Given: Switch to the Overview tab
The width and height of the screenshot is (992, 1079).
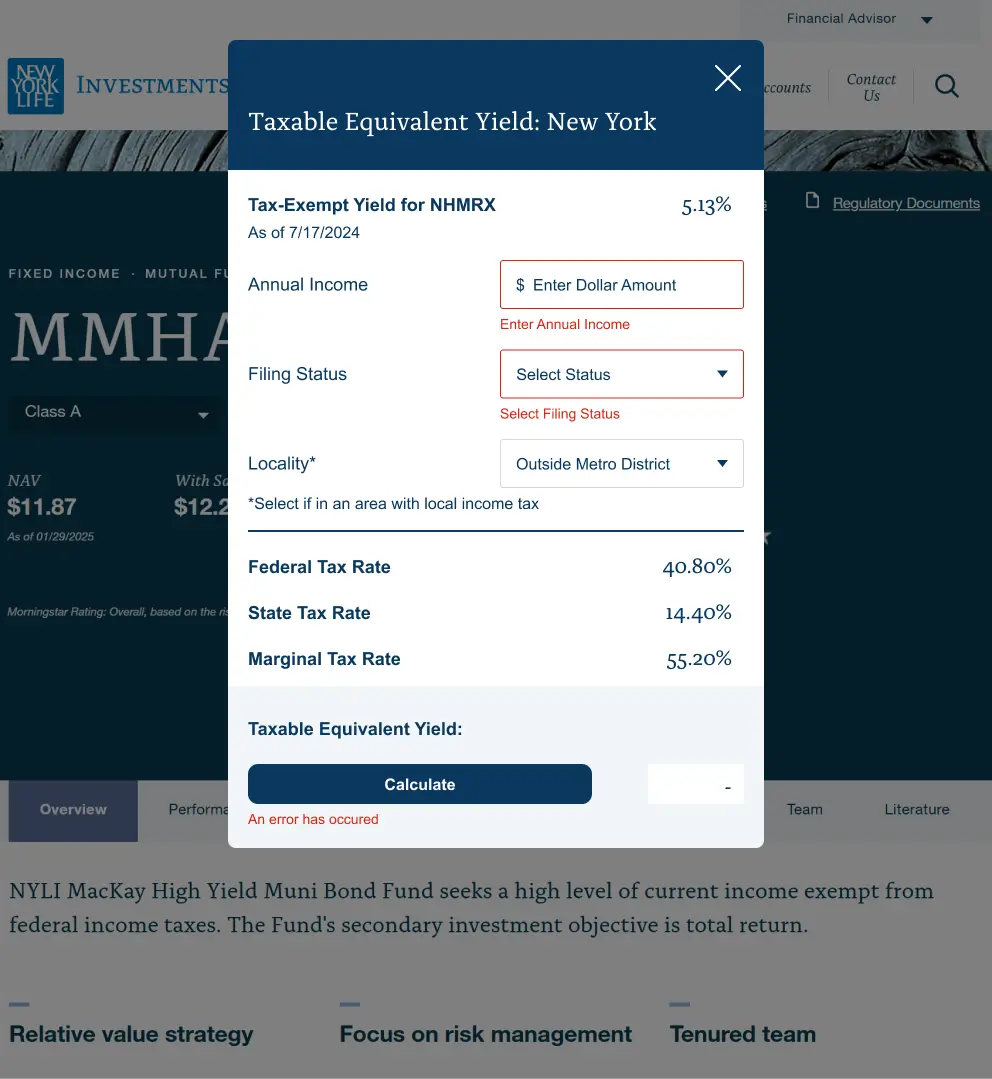Looking at the screenshot, I should tap(73, 810).
